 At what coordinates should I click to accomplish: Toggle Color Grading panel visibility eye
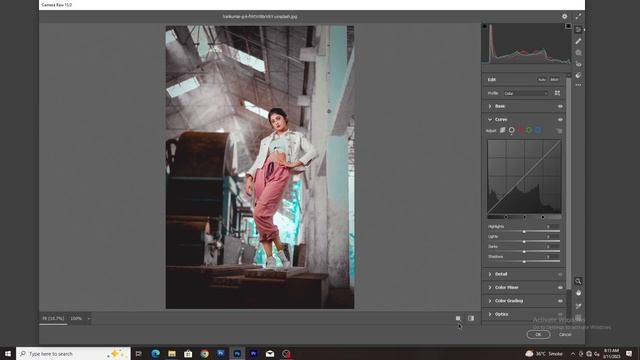(x=560, y=301)
